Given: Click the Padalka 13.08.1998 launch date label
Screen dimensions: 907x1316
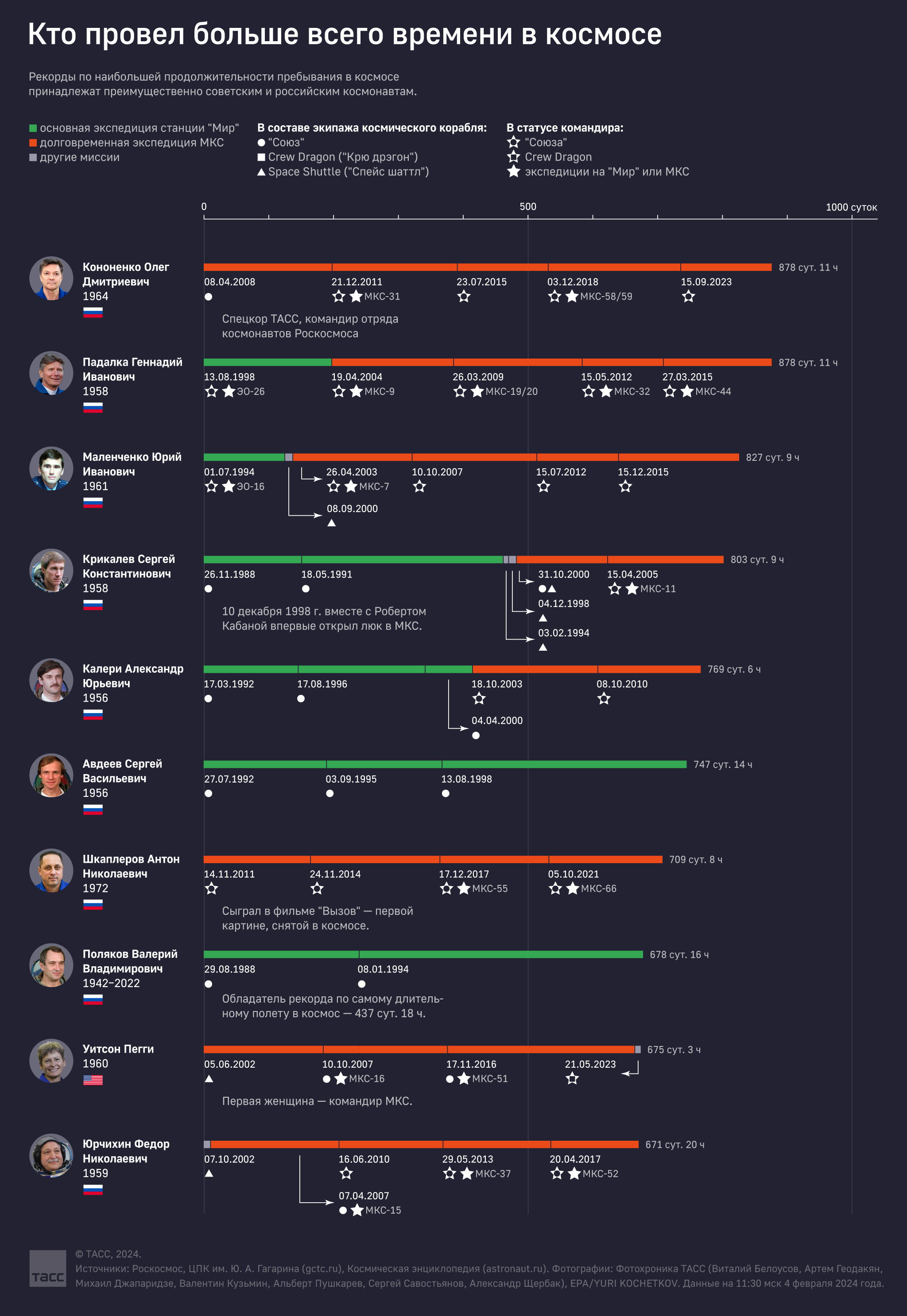Looking at the screenshot, I should point(229,377).
